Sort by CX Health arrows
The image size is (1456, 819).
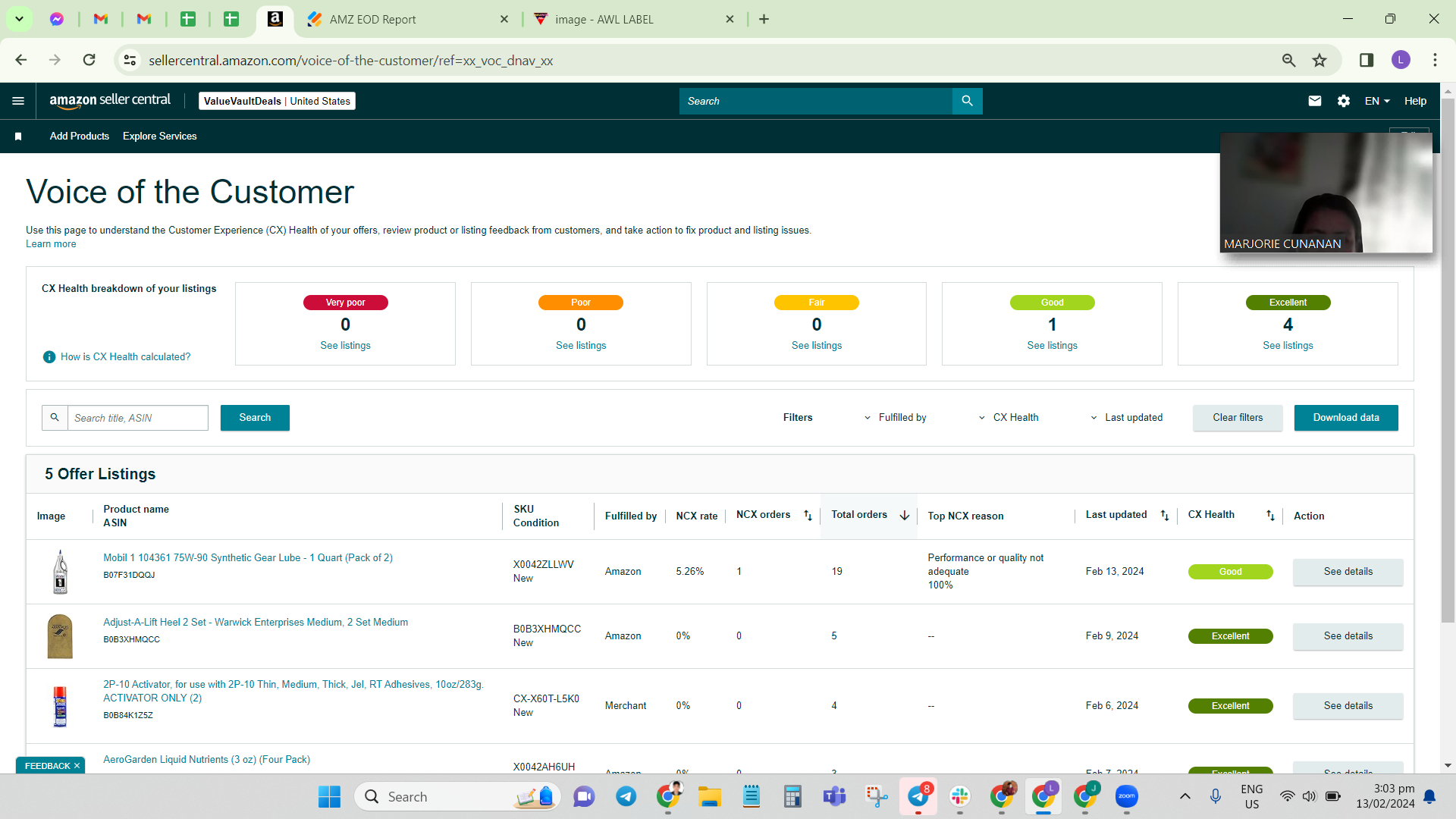(1270, 516)
